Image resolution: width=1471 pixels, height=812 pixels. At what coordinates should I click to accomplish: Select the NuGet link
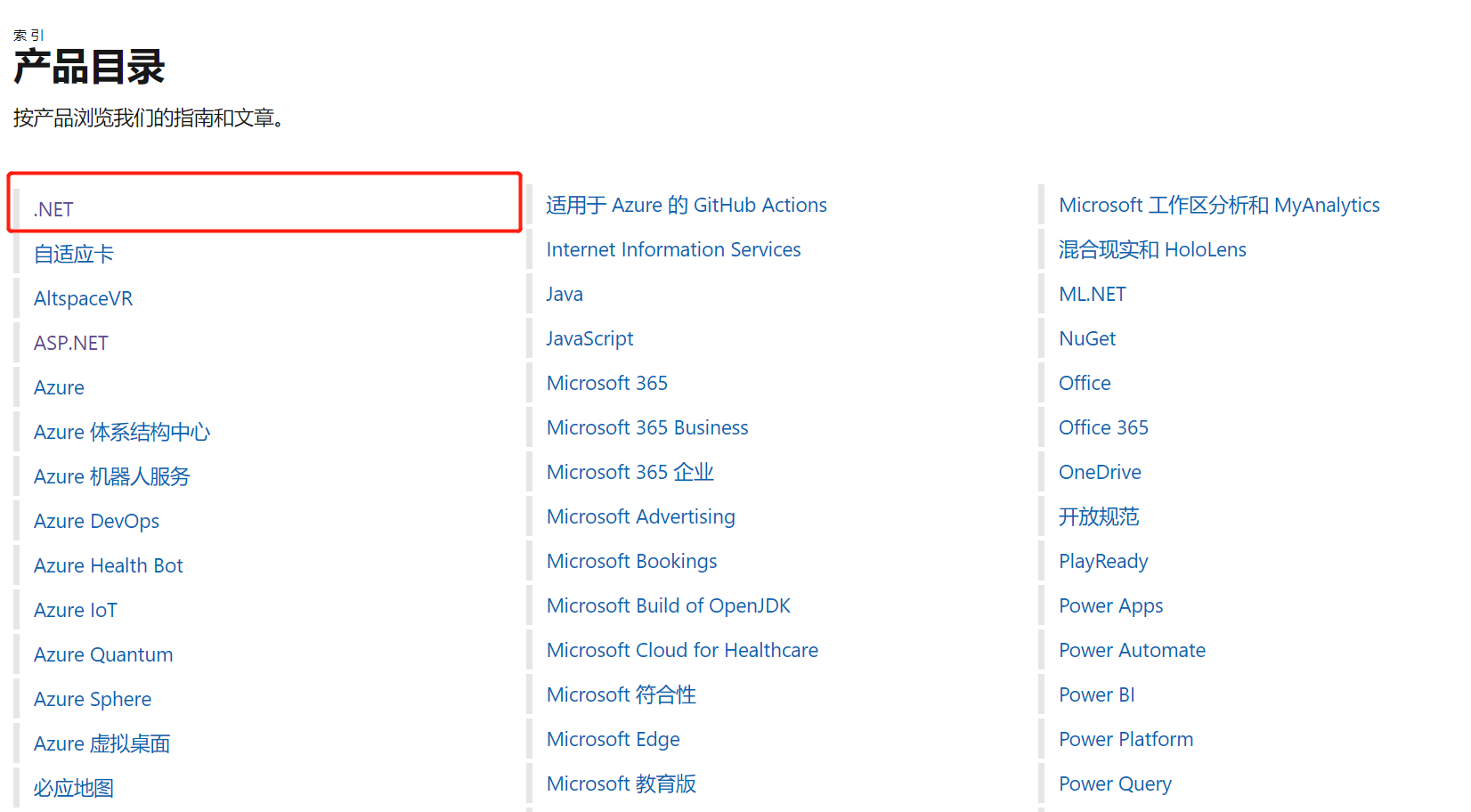pos(1087,338)
